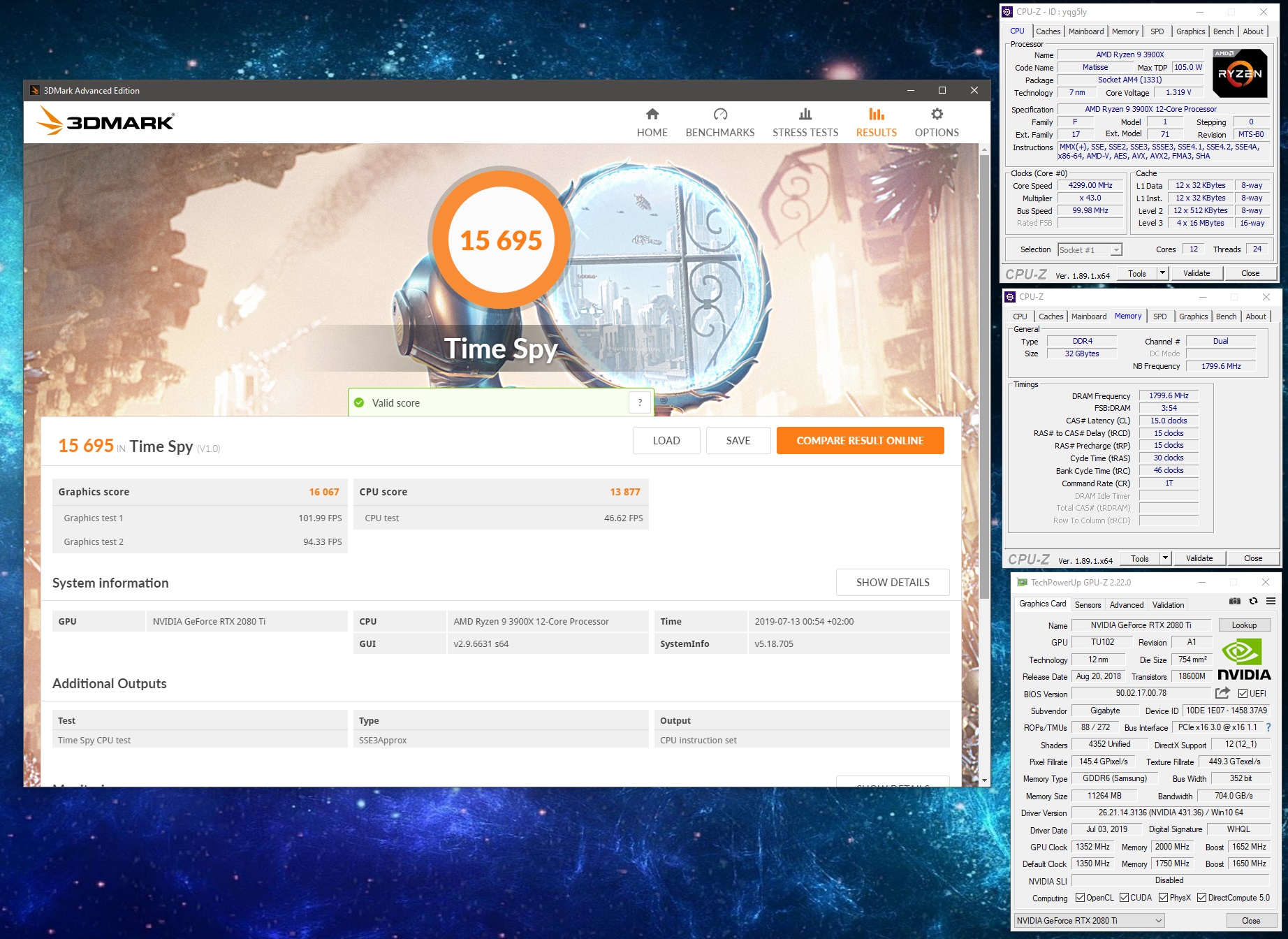Toggle the OpenCL checkbox
This screenshot has height=939, width=1288.
[1080, 897]
